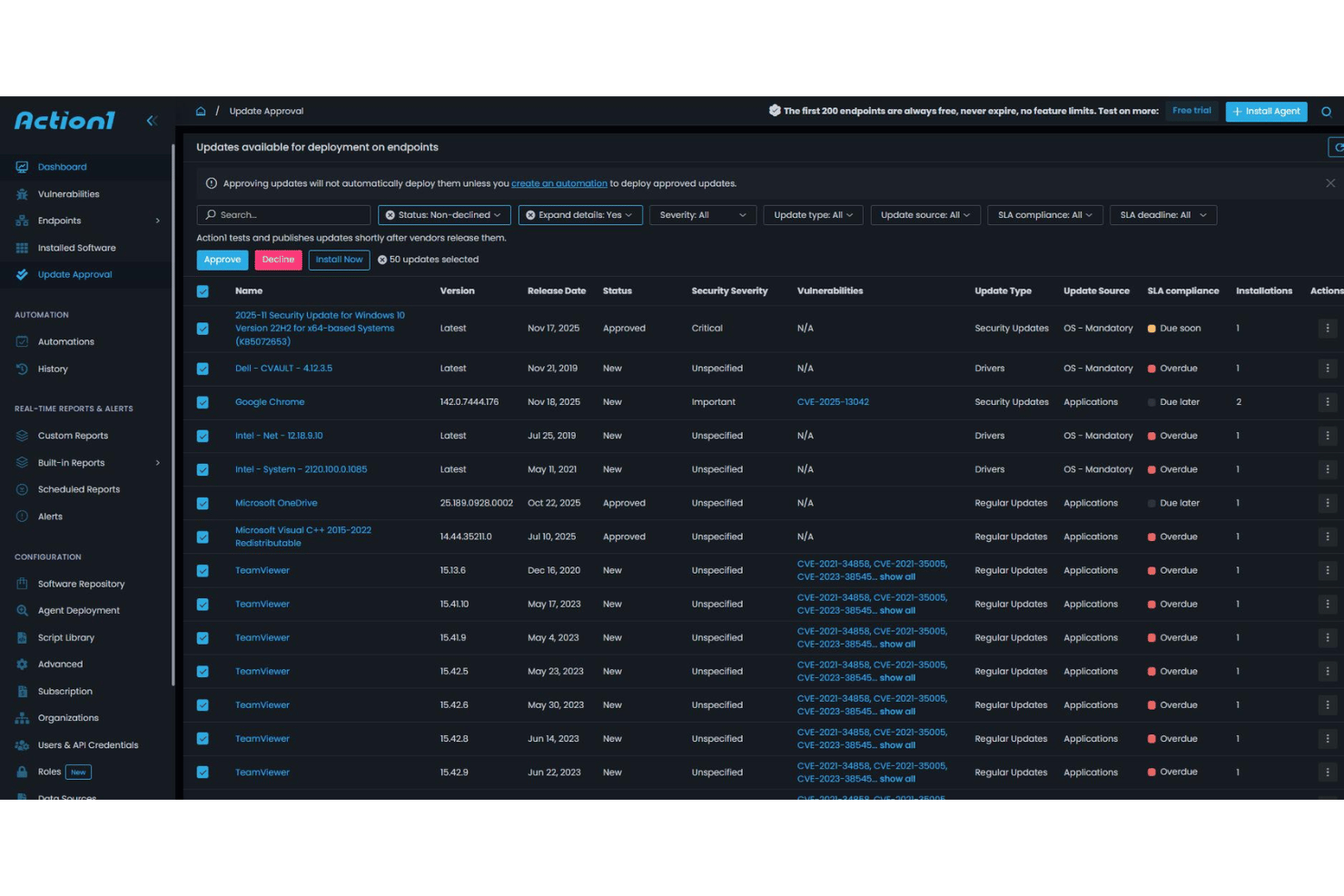
Task: Open the Status Non-declined dropdown
Action: tap(444, 215)
